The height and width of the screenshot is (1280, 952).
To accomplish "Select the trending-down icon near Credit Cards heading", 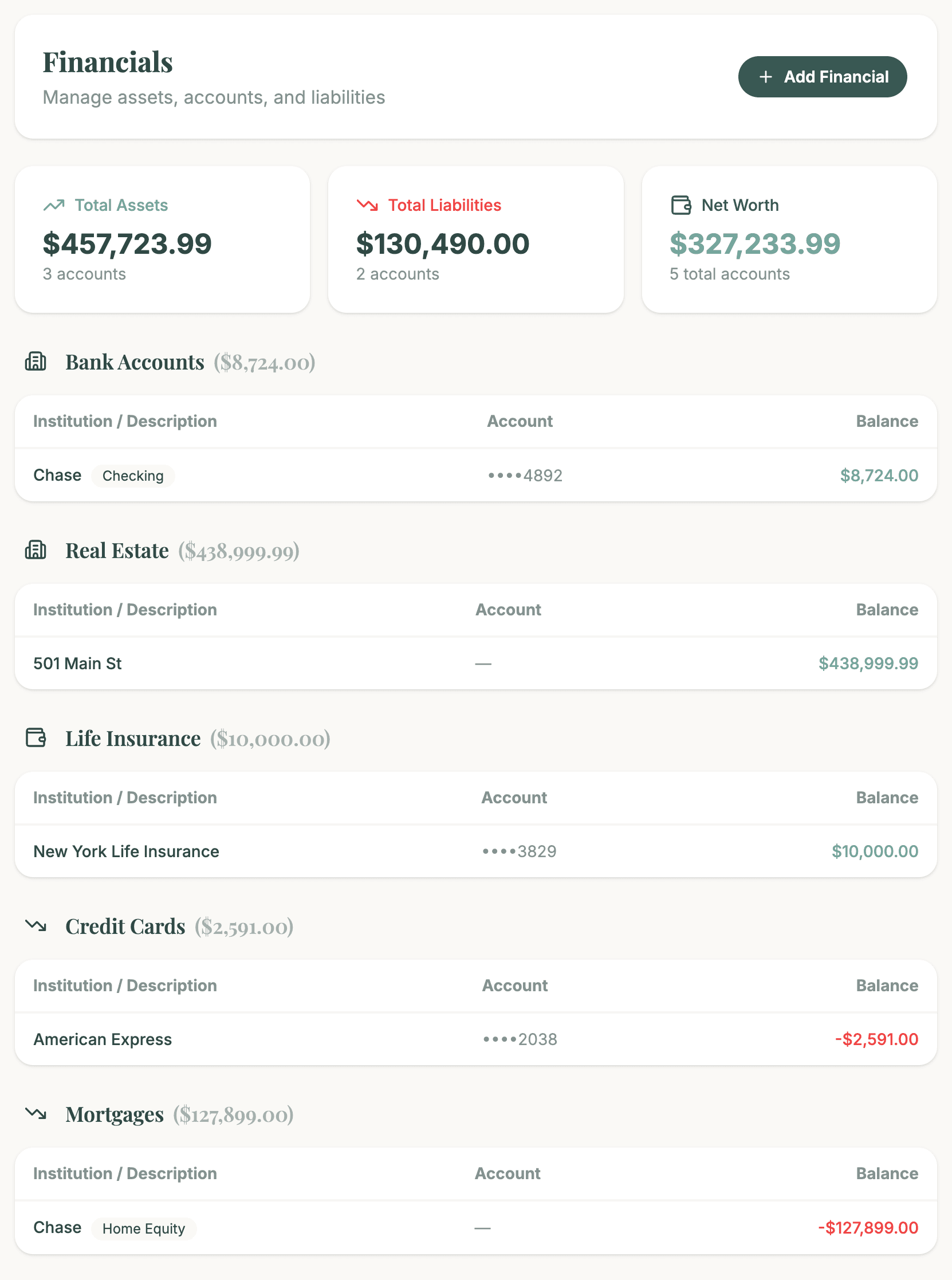I will coord(36,926).
